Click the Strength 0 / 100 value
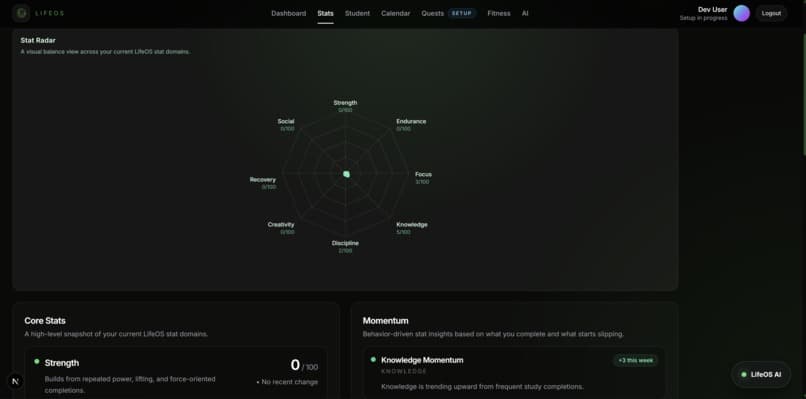Viewport: 806px width, 399px height. click(x=304, y=365)
